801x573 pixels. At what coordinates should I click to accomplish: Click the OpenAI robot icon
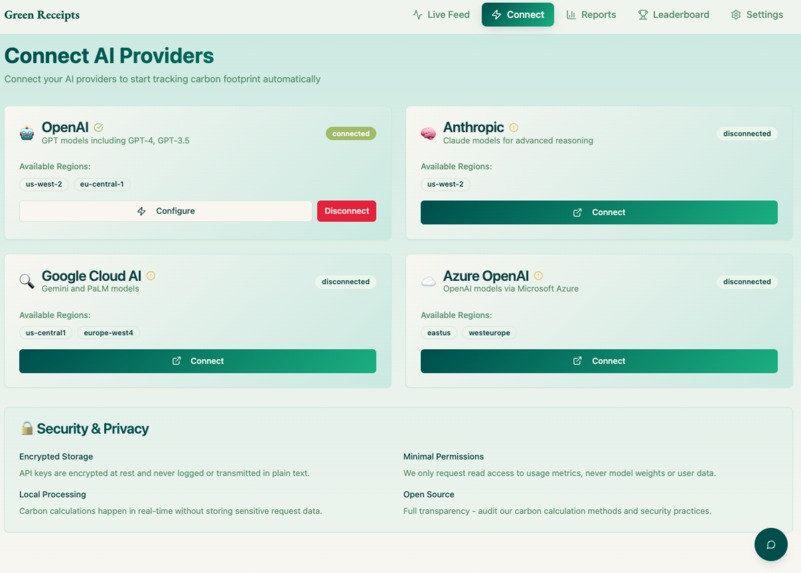[x=27, y=133]
